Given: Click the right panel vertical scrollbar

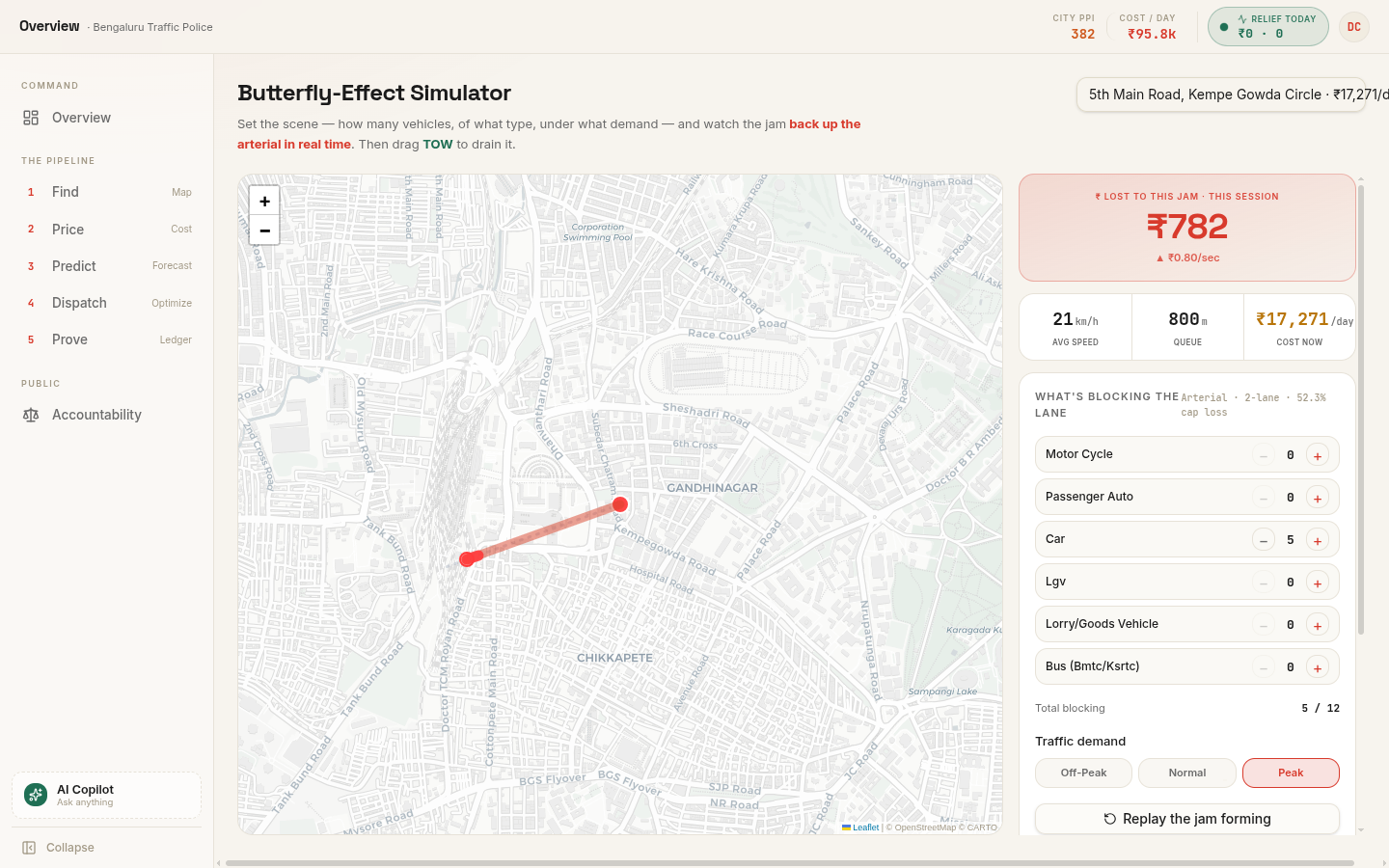Looking at the screenshot, I should (1361, 409).
